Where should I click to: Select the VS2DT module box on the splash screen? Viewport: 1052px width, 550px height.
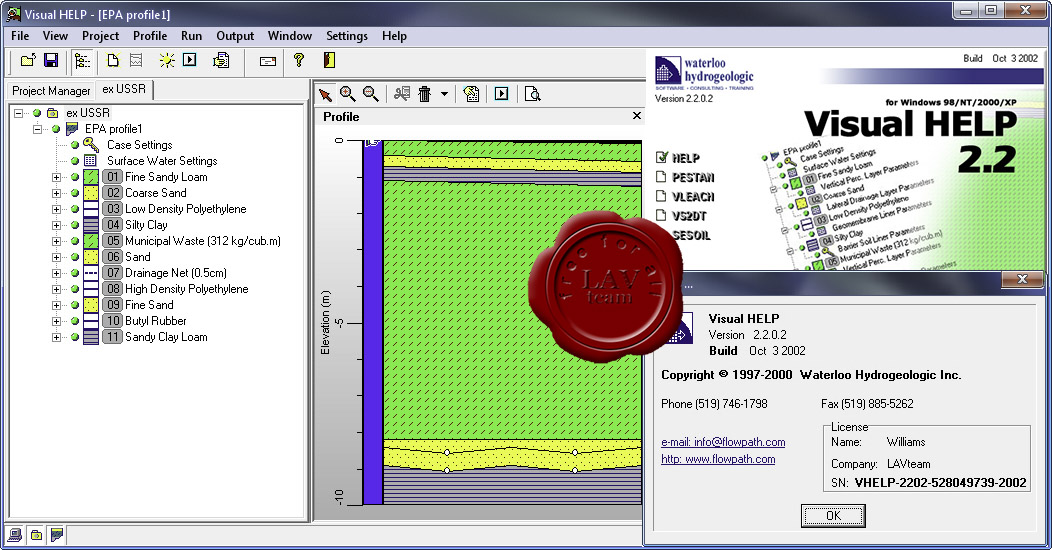(662, 215)
